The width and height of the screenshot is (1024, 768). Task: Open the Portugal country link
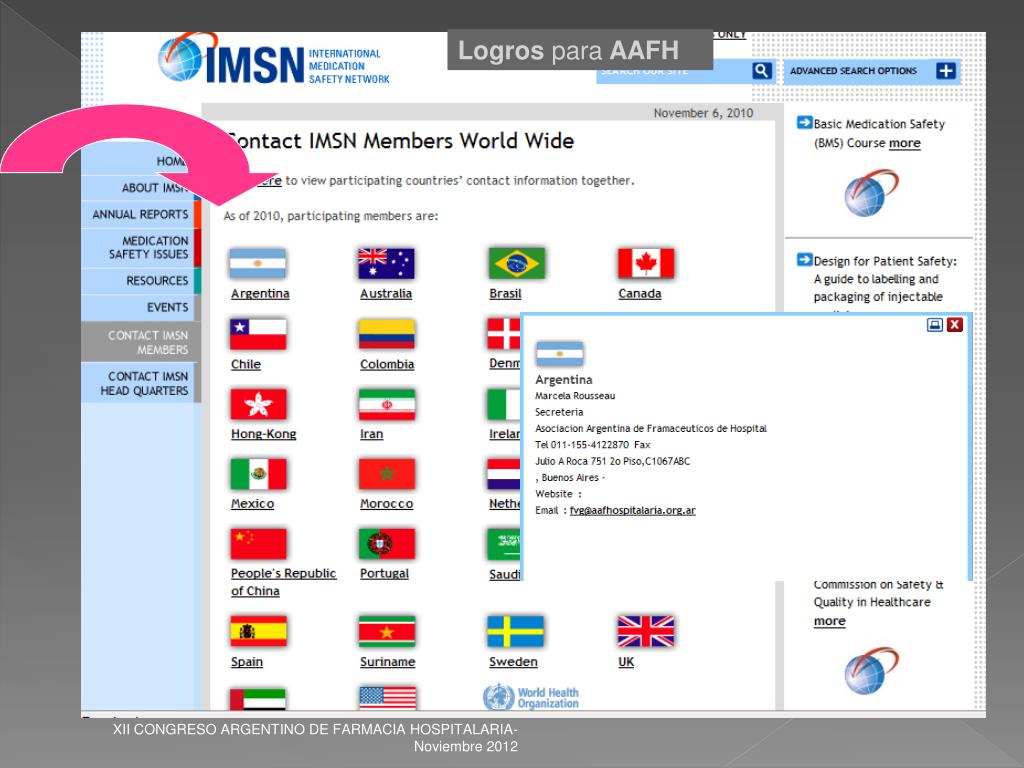coord(385,573)
